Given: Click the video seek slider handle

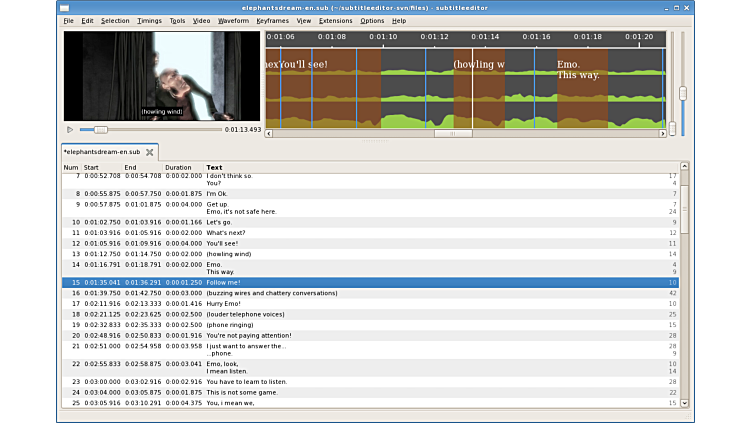Looking at the screenshot, I should tap(100, 129).
